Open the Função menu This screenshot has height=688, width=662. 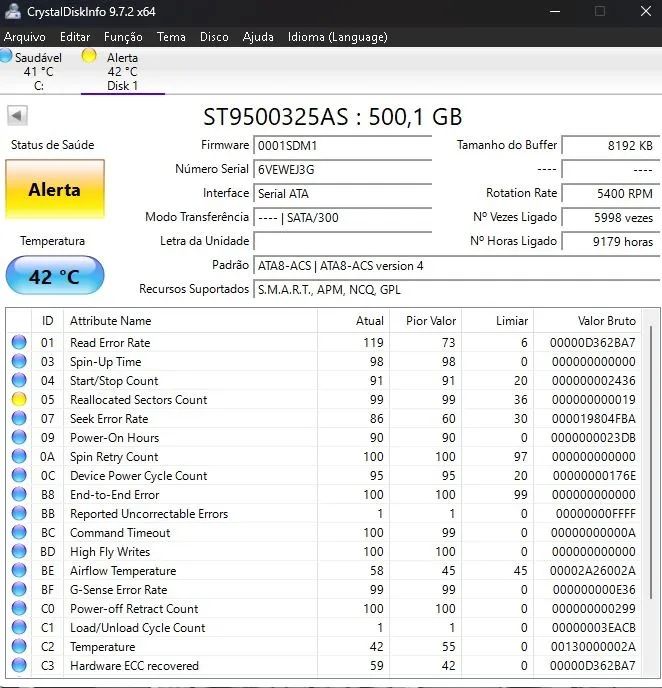point(123,37)
